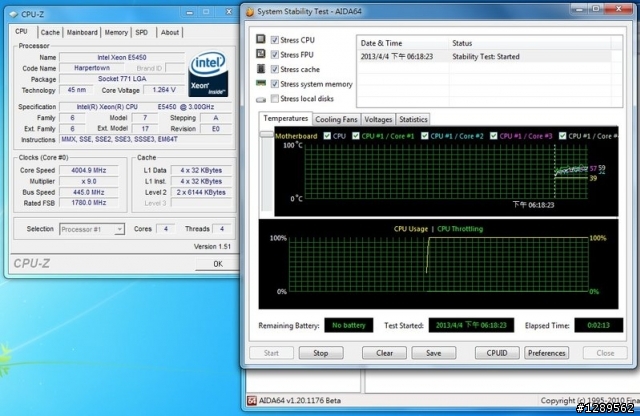Click the Motherboard temperature legend label
Screen dimensions: 640x416
click(x=296, y=136)
